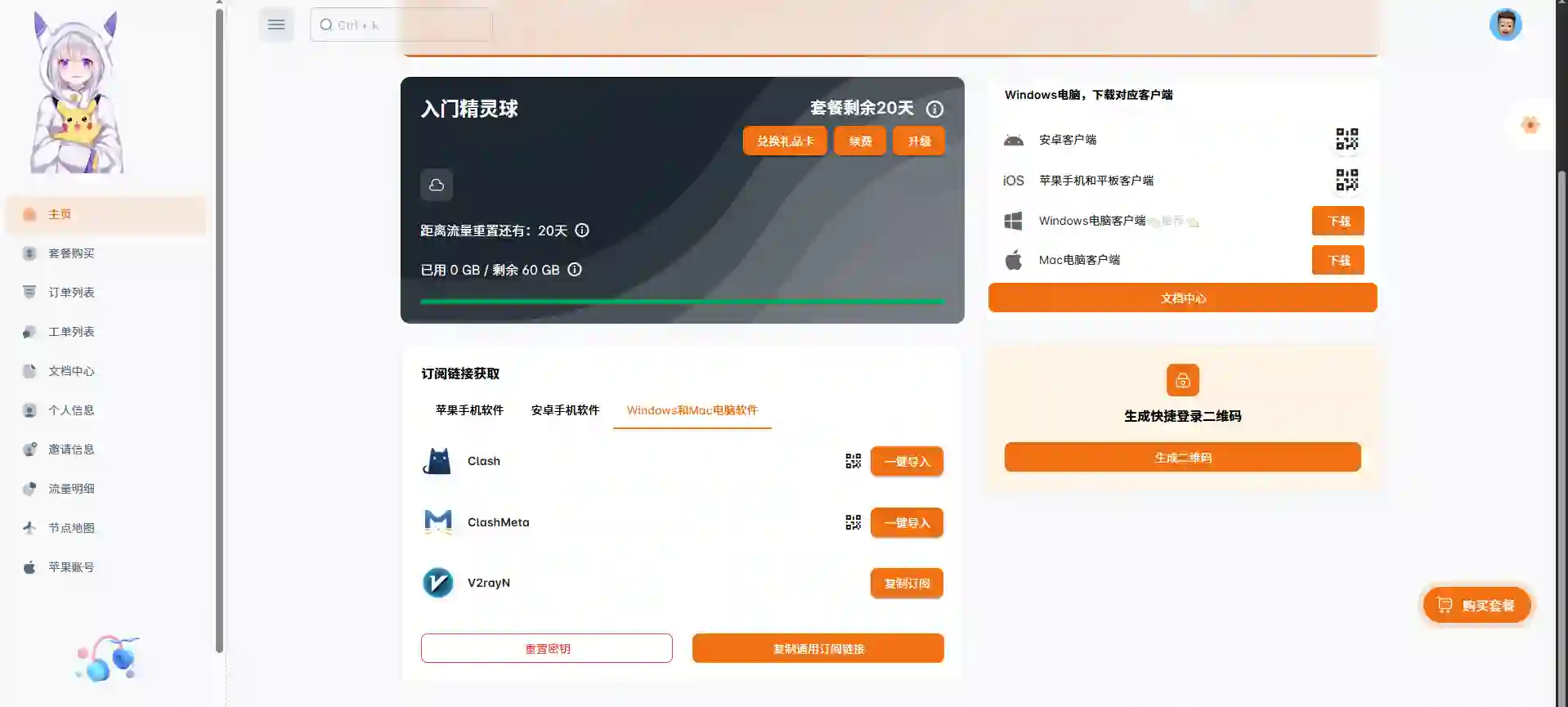Open 主页 in the sidebar
The height and width of the screenshot is (707, 1568).
coord(105,214)
